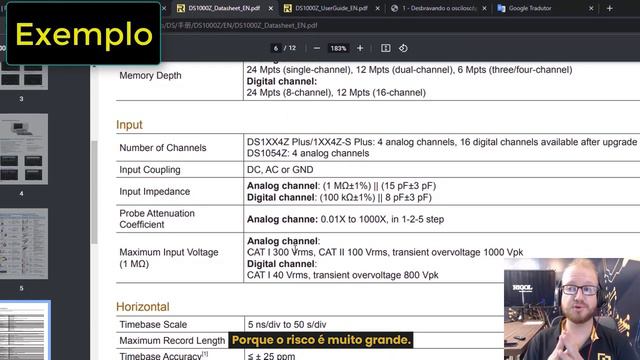Rotate the PDF counterclockwise

(x=403, y=48)
